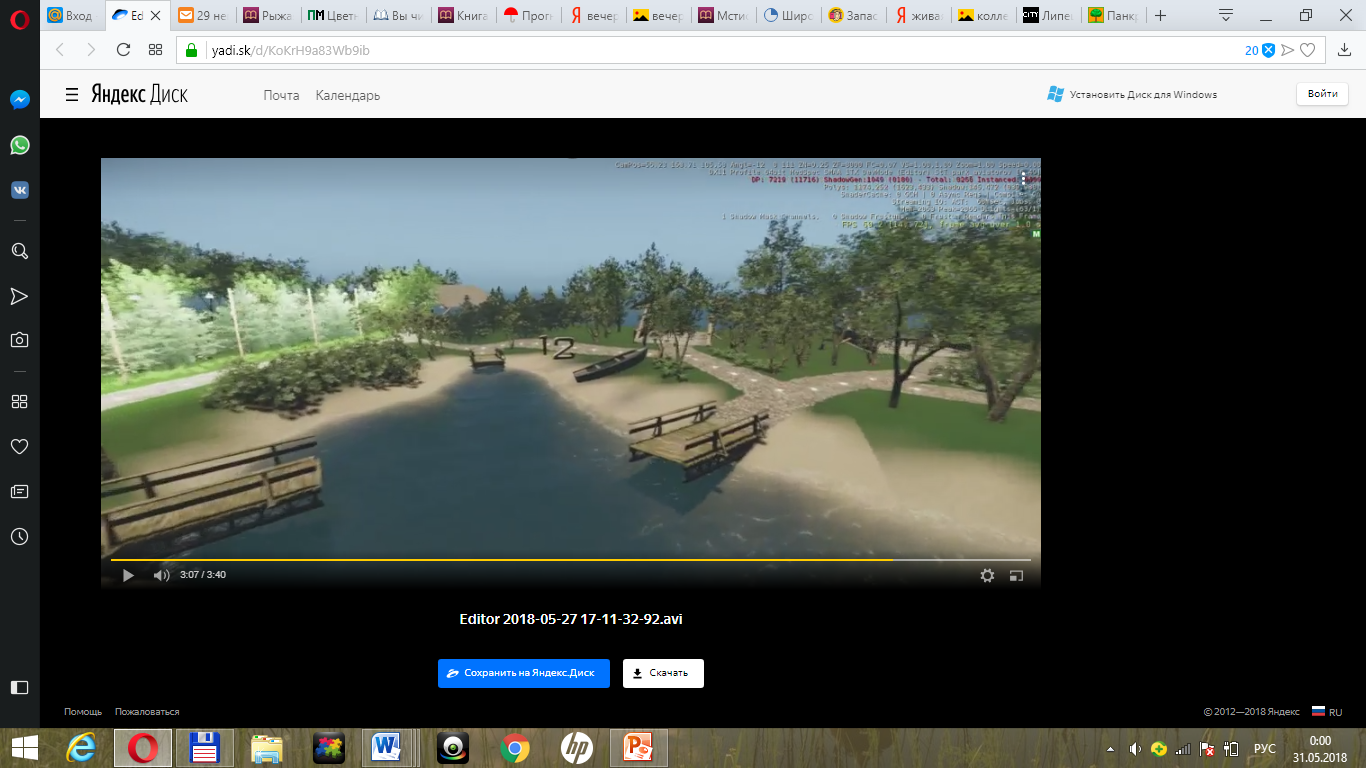
Task: Toggle Opera sidebar panel at the bottom left
Action: 19,687
